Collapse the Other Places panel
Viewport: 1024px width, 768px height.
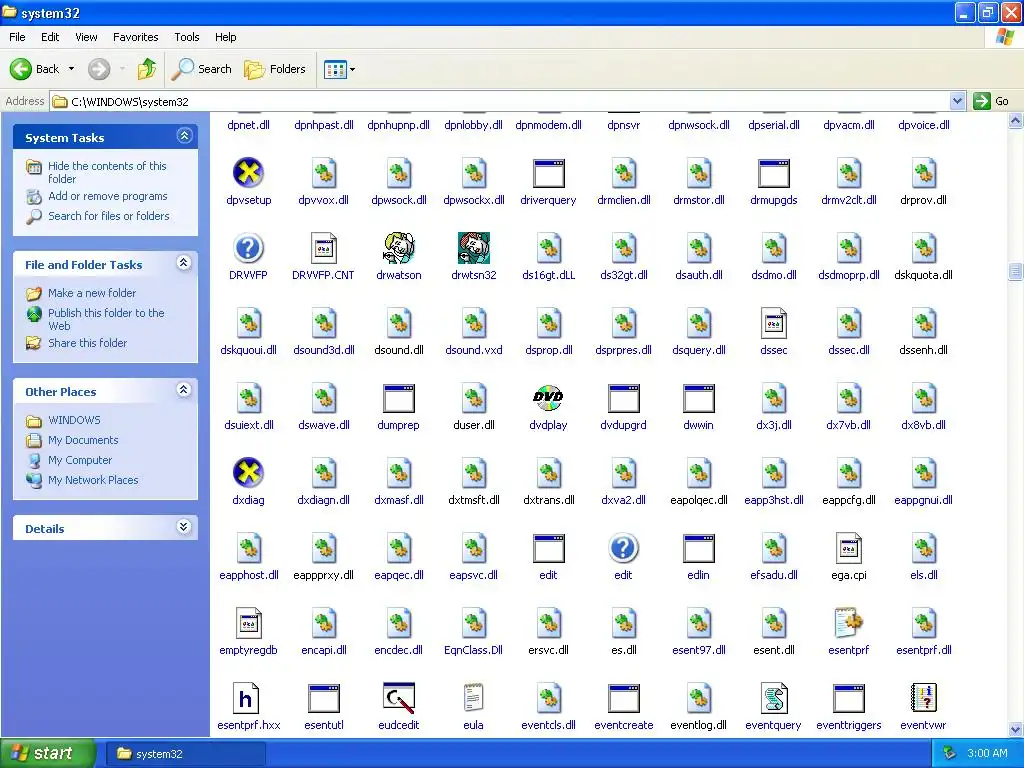(x=184, y=390)
